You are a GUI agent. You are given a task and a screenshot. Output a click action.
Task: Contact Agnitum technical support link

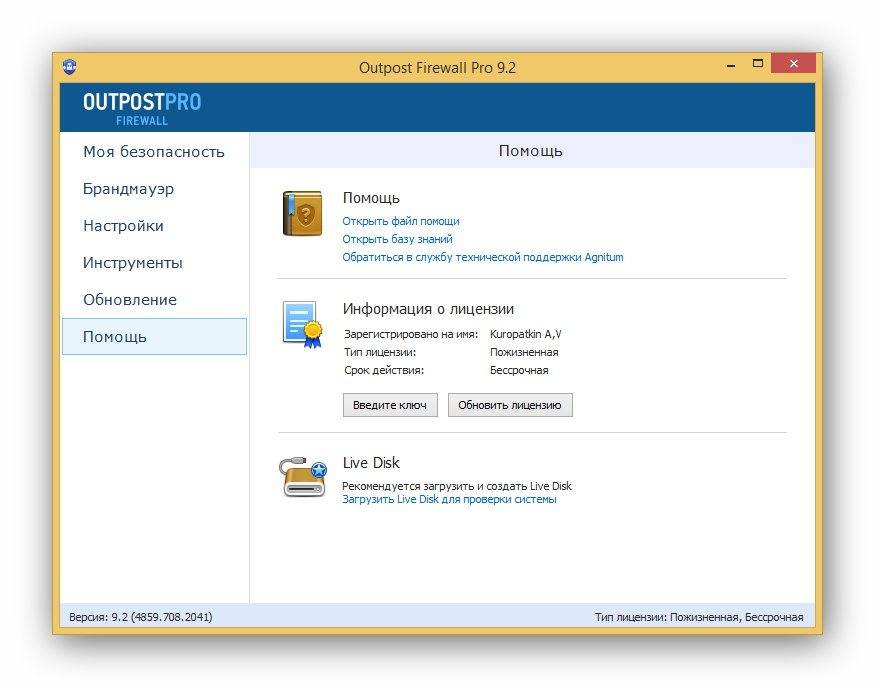[483, 257]
